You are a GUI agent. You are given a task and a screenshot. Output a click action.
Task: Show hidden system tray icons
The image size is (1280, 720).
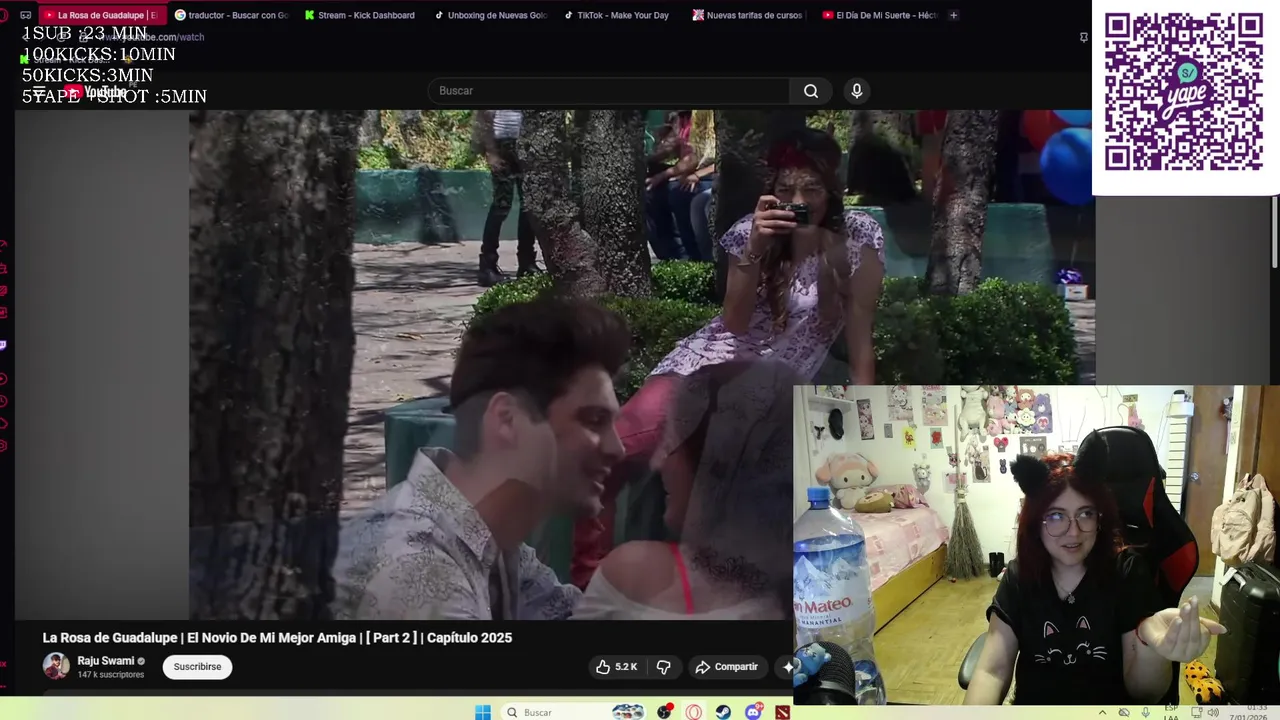point(1104,712)
